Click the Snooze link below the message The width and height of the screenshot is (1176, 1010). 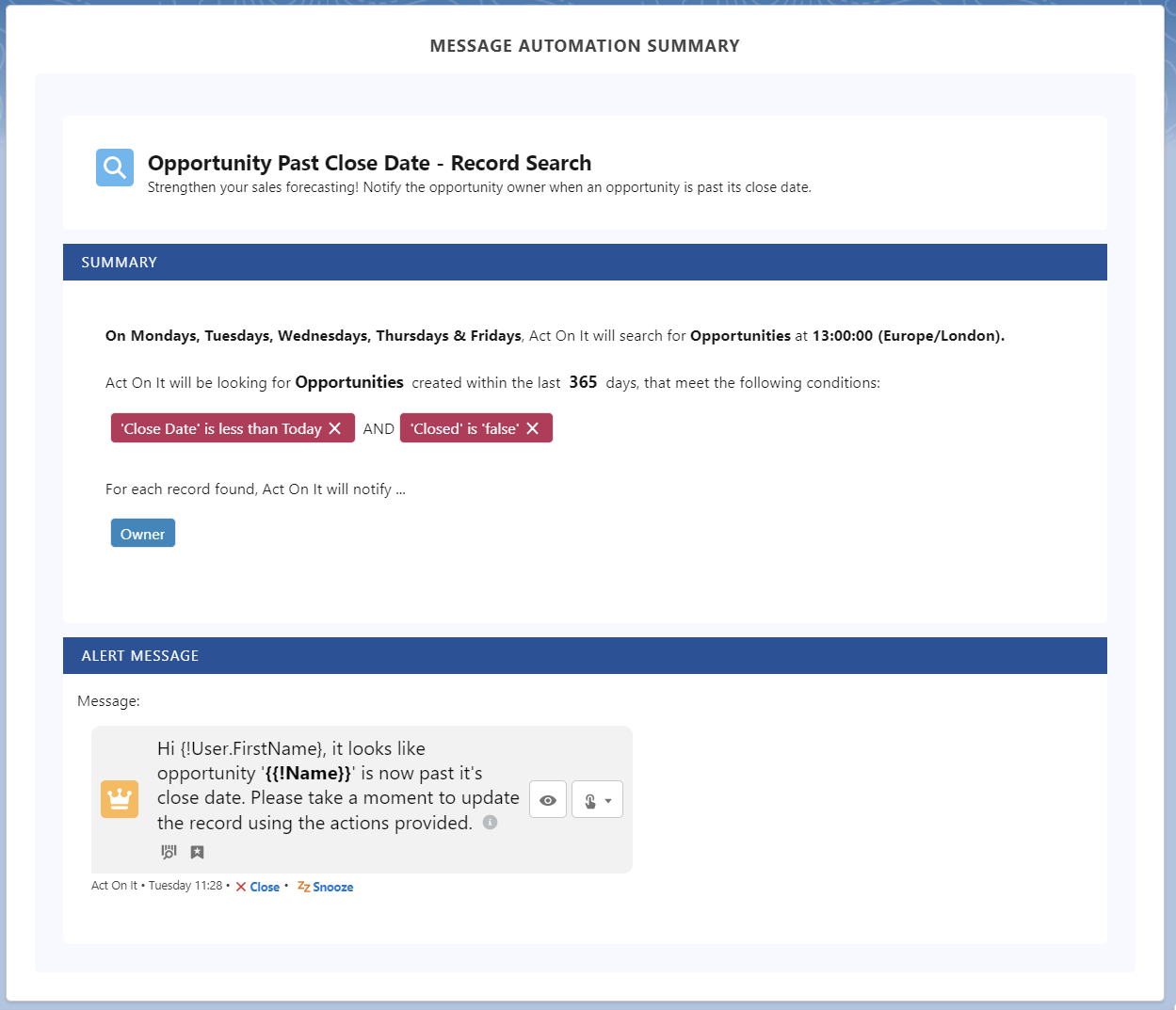coord(333,887)
